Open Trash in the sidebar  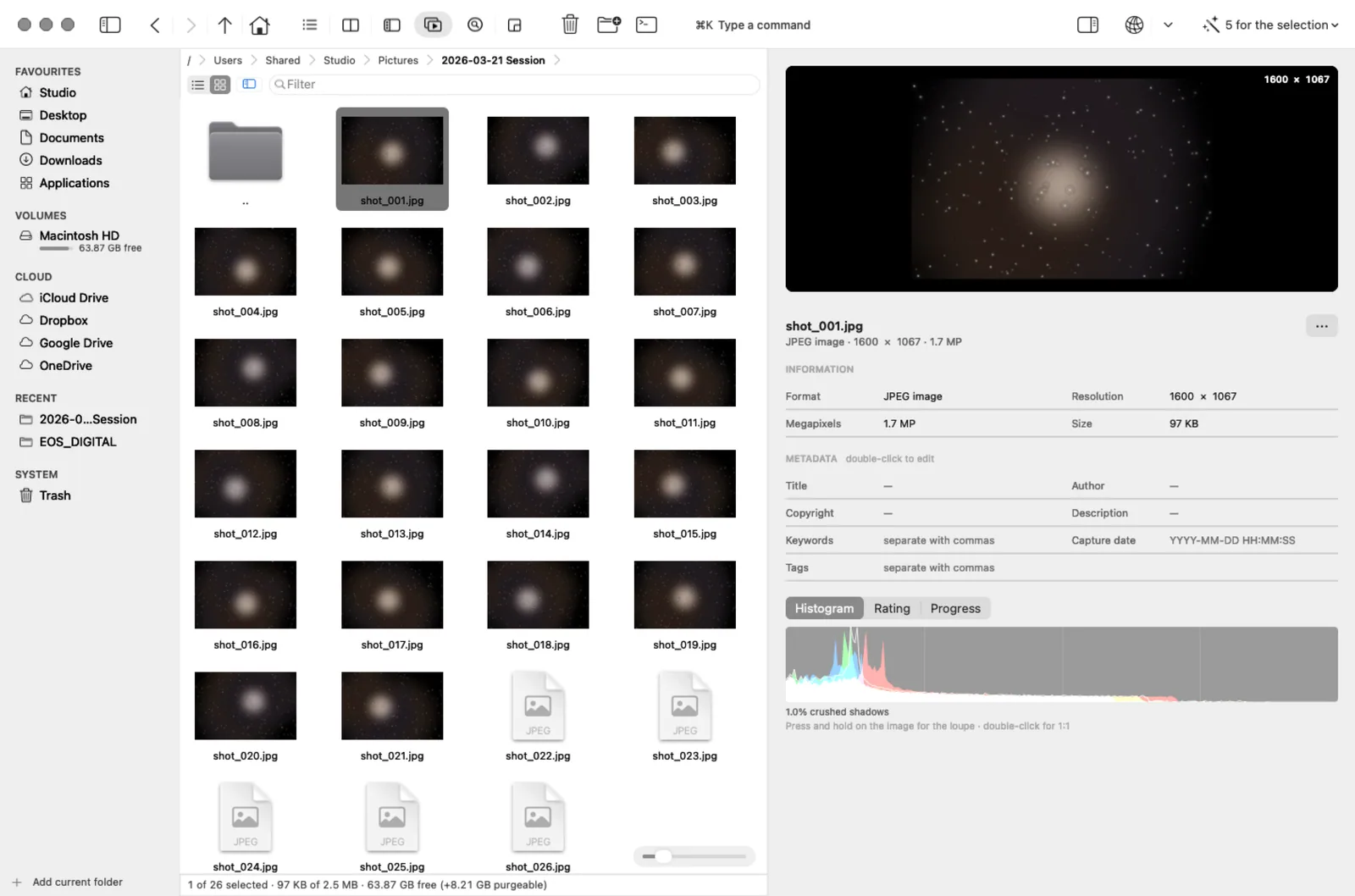tap(55, 495)
